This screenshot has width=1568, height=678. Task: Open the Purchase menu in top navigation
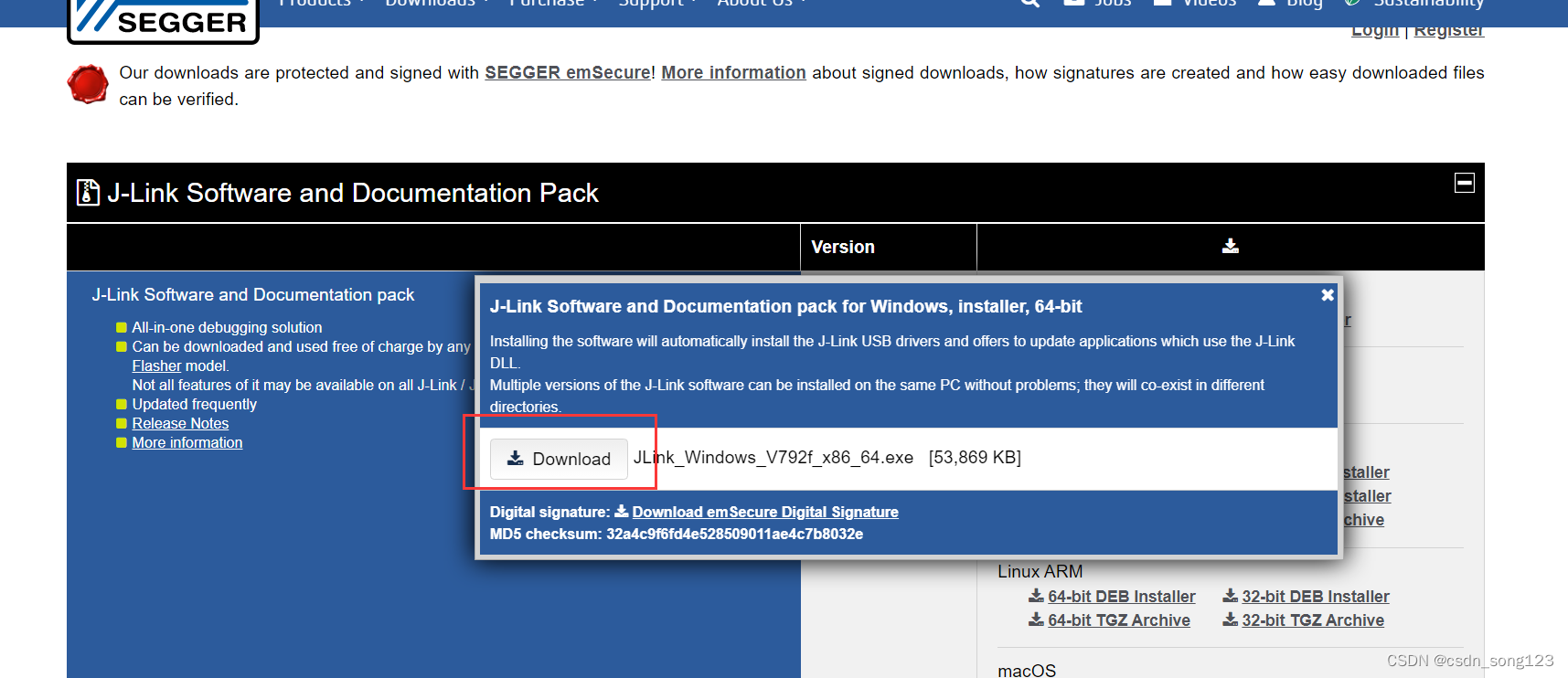point(553,4)
